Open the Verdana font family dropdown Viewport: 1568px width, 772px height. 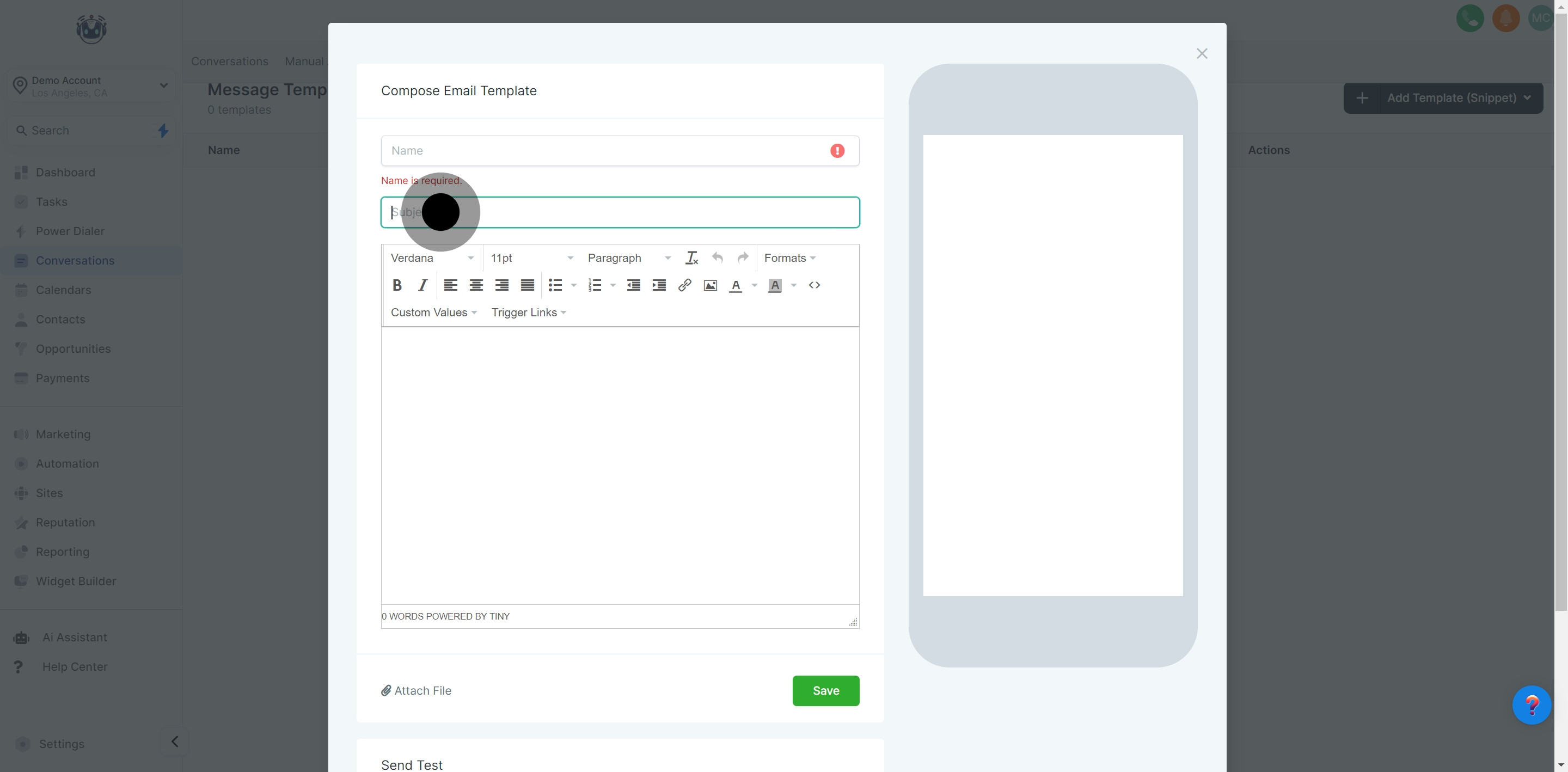pyautogui.click(x=432, y=258)
